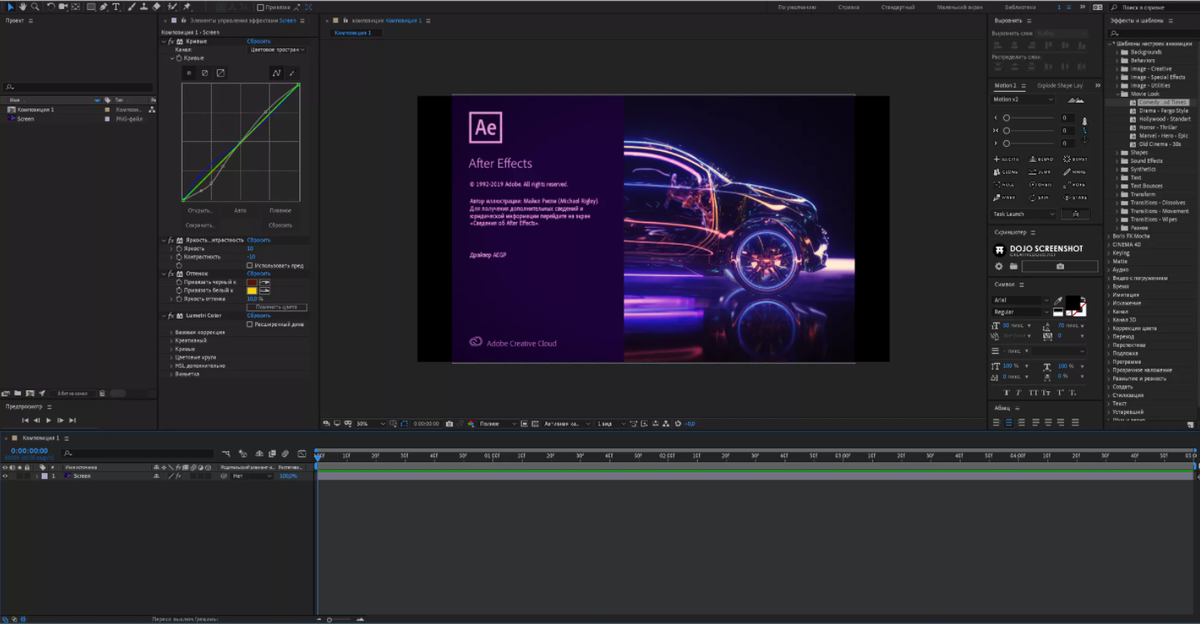This screenshot has width=1200, height=624.
Task: Reset the Кривые effect via Сбросить link
Action: coord(259,41)
